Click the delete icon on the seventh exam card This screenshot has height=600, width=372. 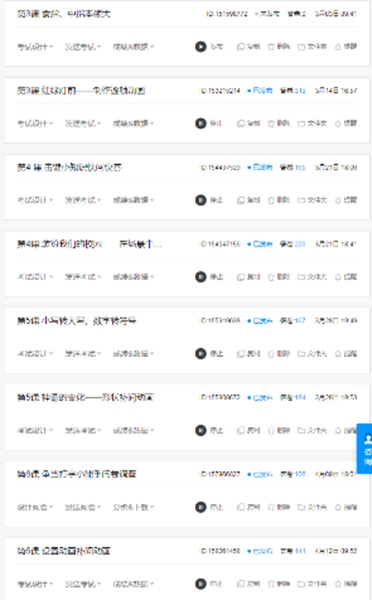[x=271, y=507]
